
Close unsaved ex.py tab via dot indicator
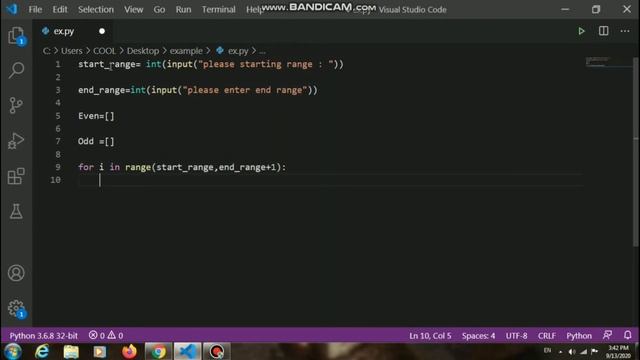click(x=102, y=31)
